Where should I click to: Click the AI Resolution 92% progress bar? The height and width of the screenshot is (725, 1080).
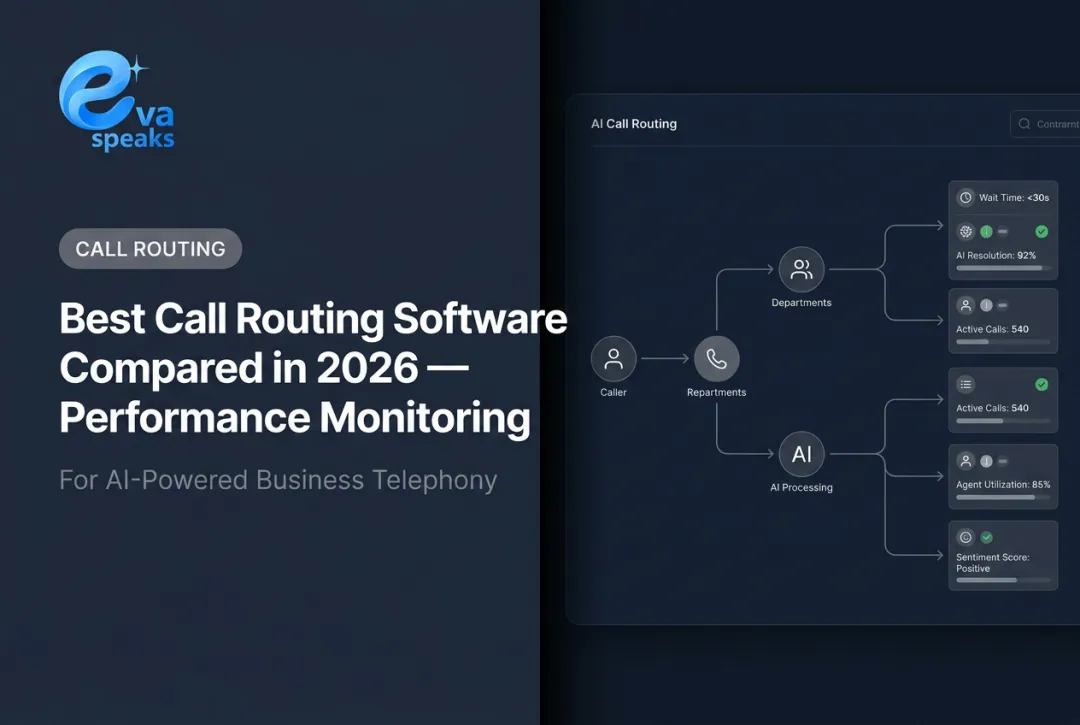(x=1003, y=268)
